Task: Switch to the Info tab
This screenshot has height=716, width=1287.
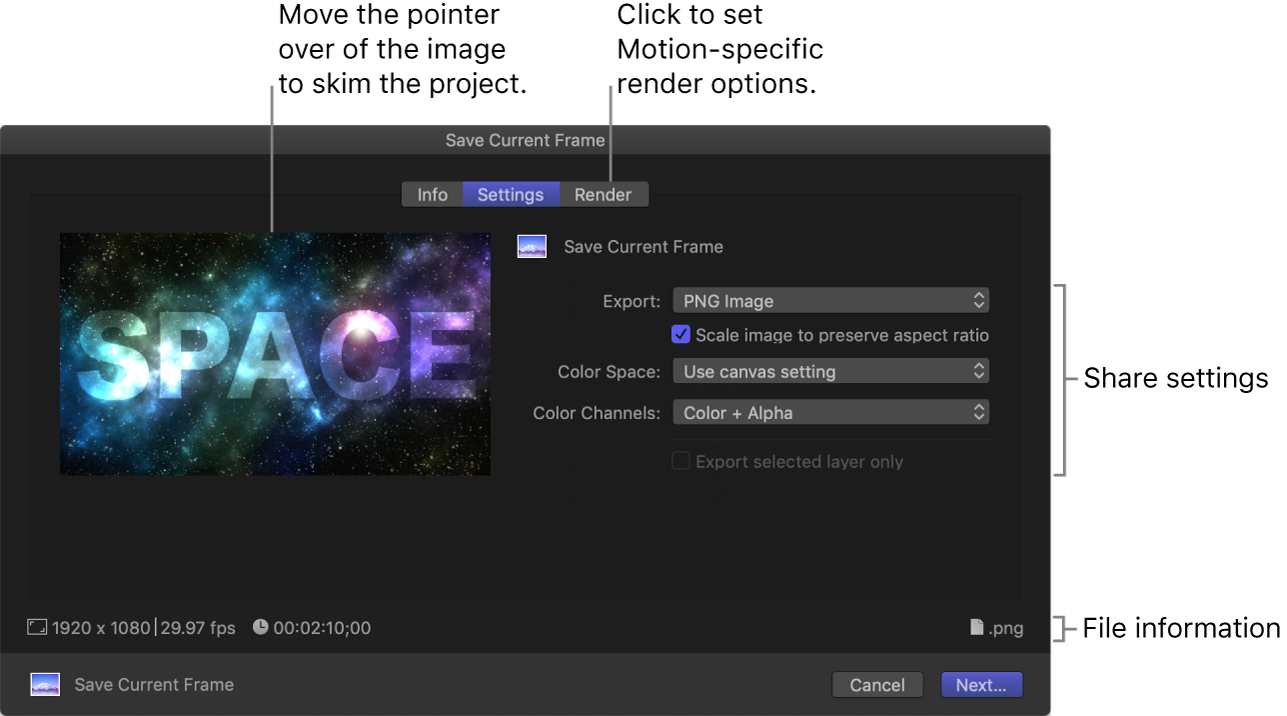Action: [432, 194]
